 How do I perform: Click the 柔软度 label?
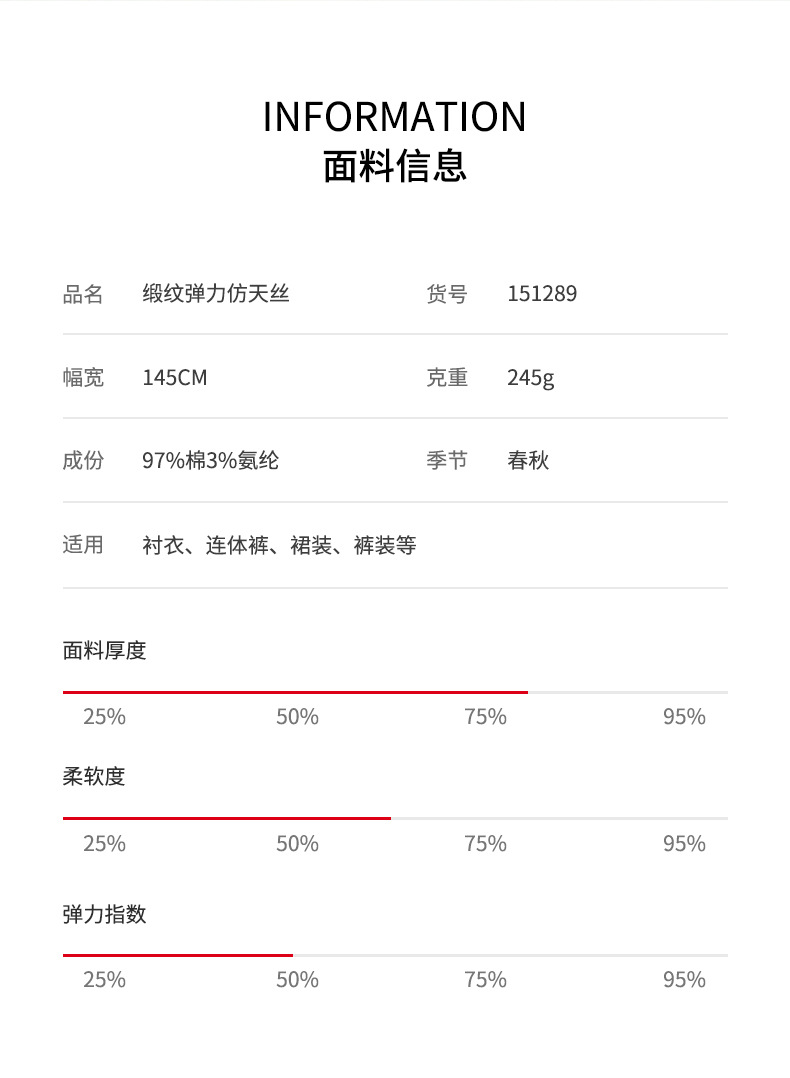tap(94, 777)
